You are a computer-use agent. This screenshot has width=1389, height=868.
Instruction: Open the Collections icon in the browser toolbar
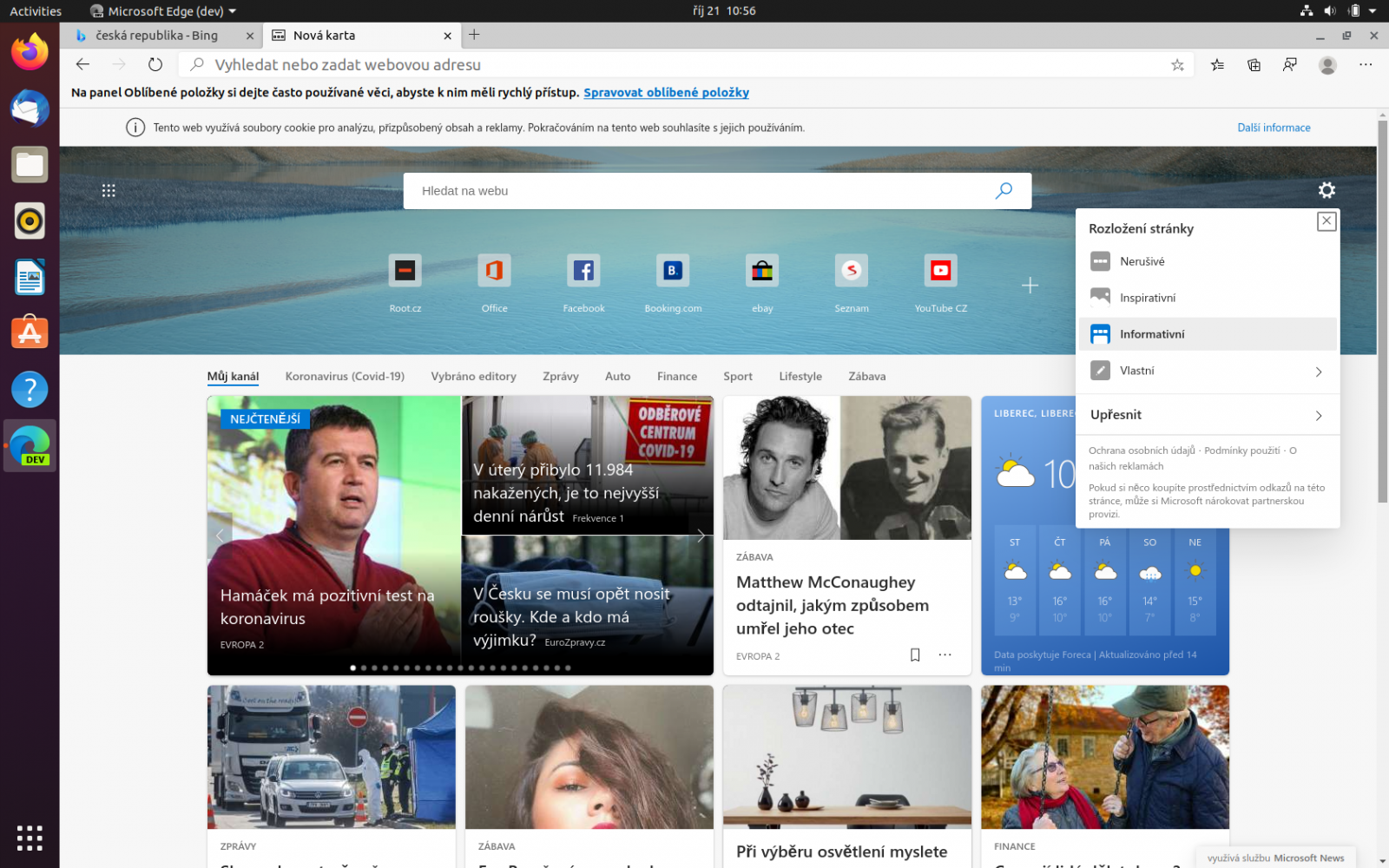[1254, 64]
